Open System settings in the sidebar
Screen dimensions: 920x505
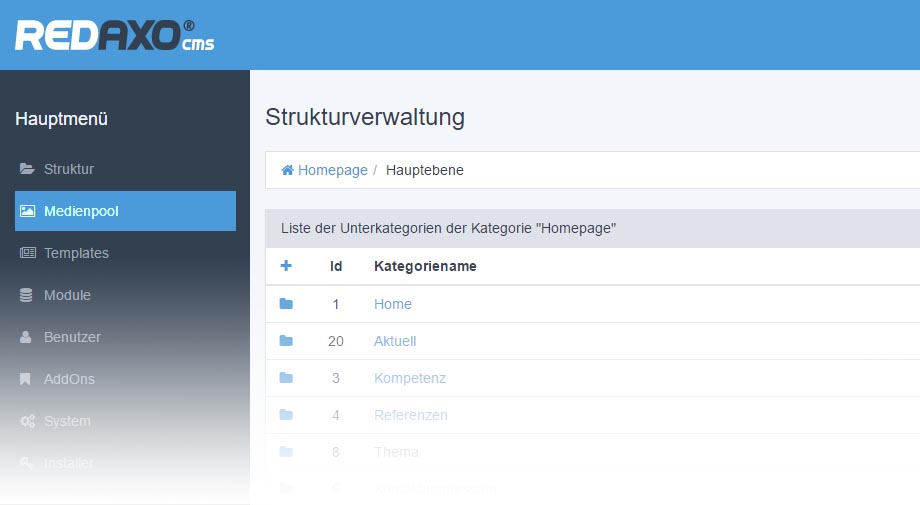[67, 421]
